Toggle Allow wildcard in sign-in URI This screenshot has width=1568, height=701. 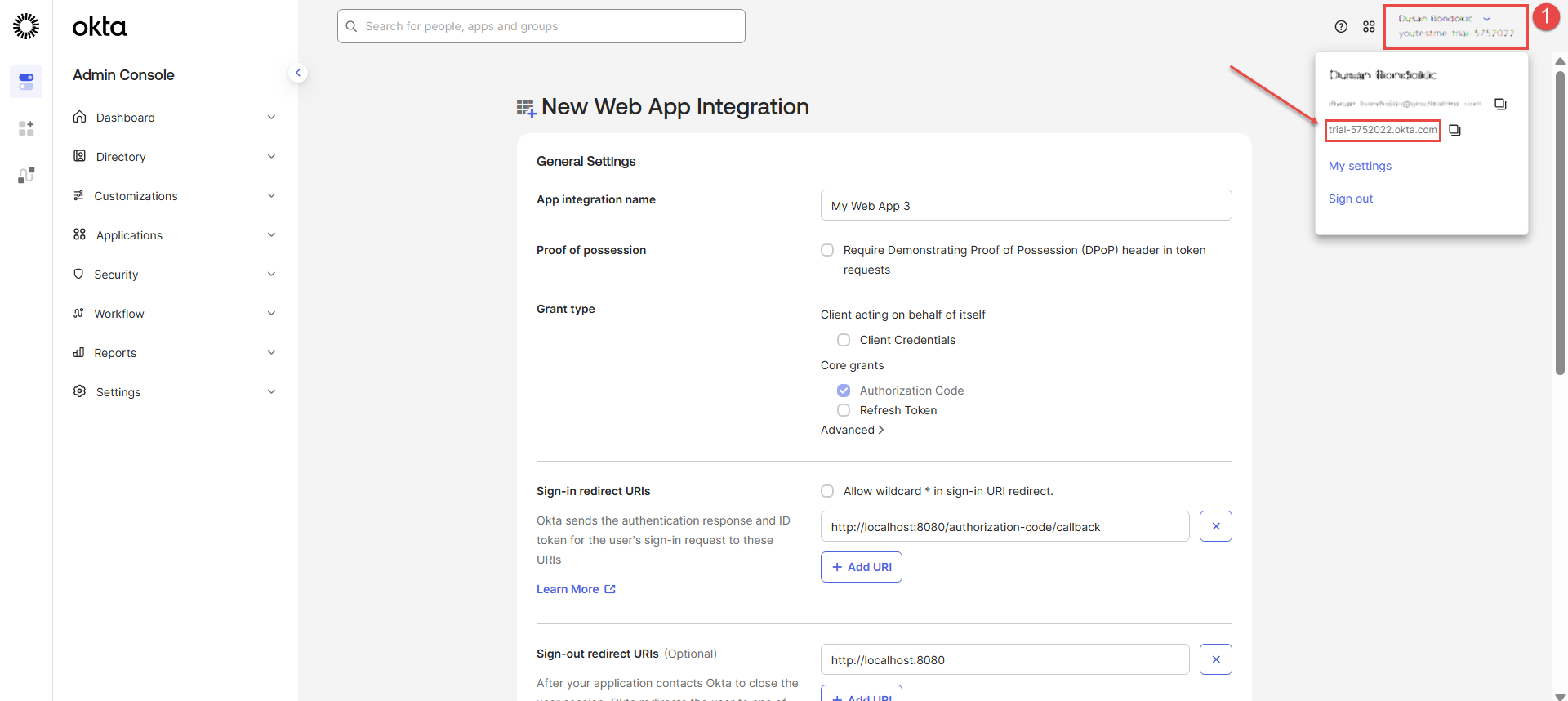click(x=827, y=491)
